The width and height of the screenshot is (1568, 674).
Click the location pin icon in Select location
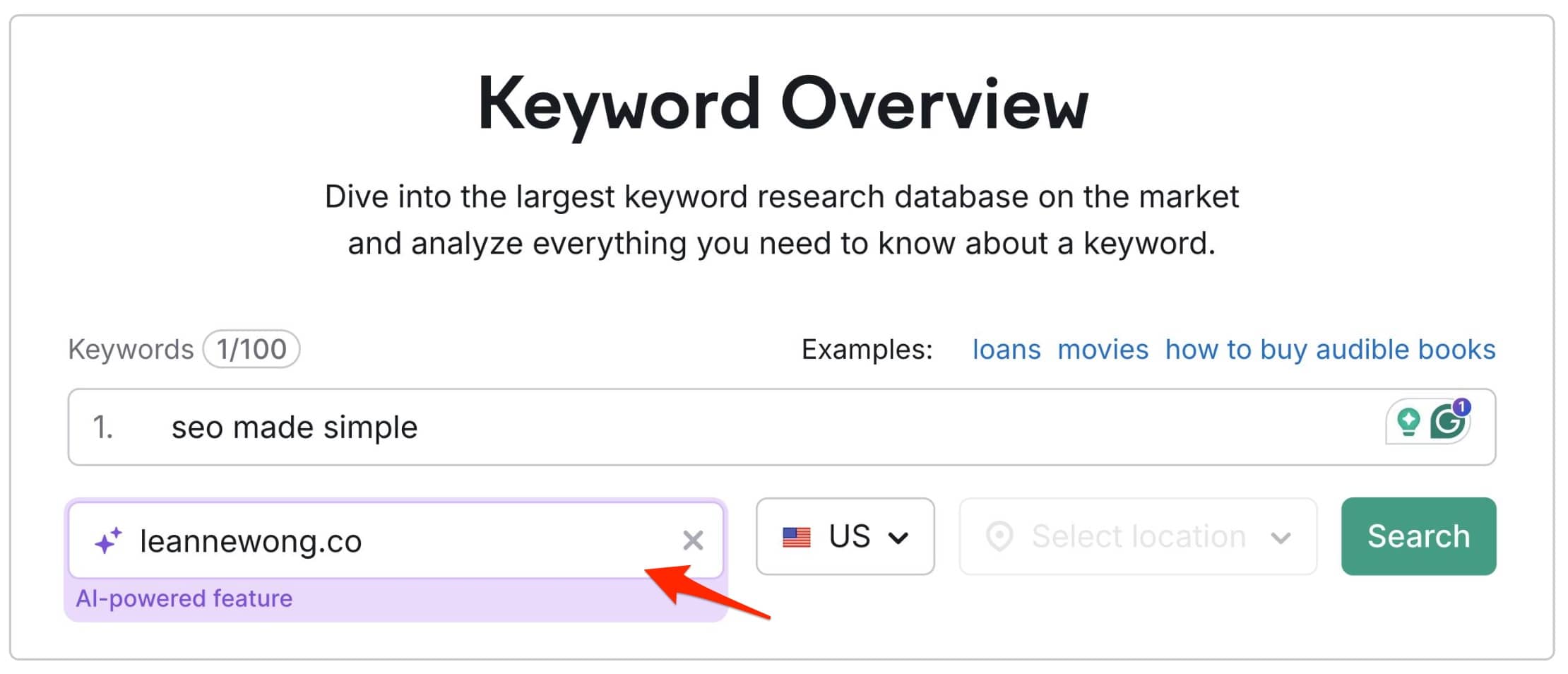[999, 536]
